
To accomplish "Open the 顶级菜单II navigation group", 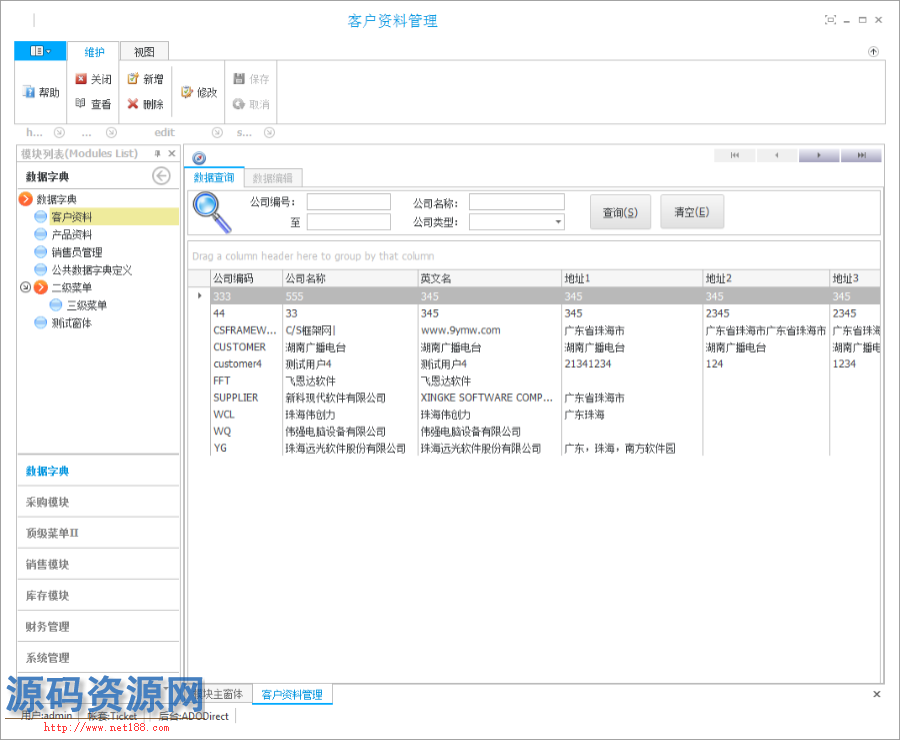I will pyautogui.click(x=98, y=533).
